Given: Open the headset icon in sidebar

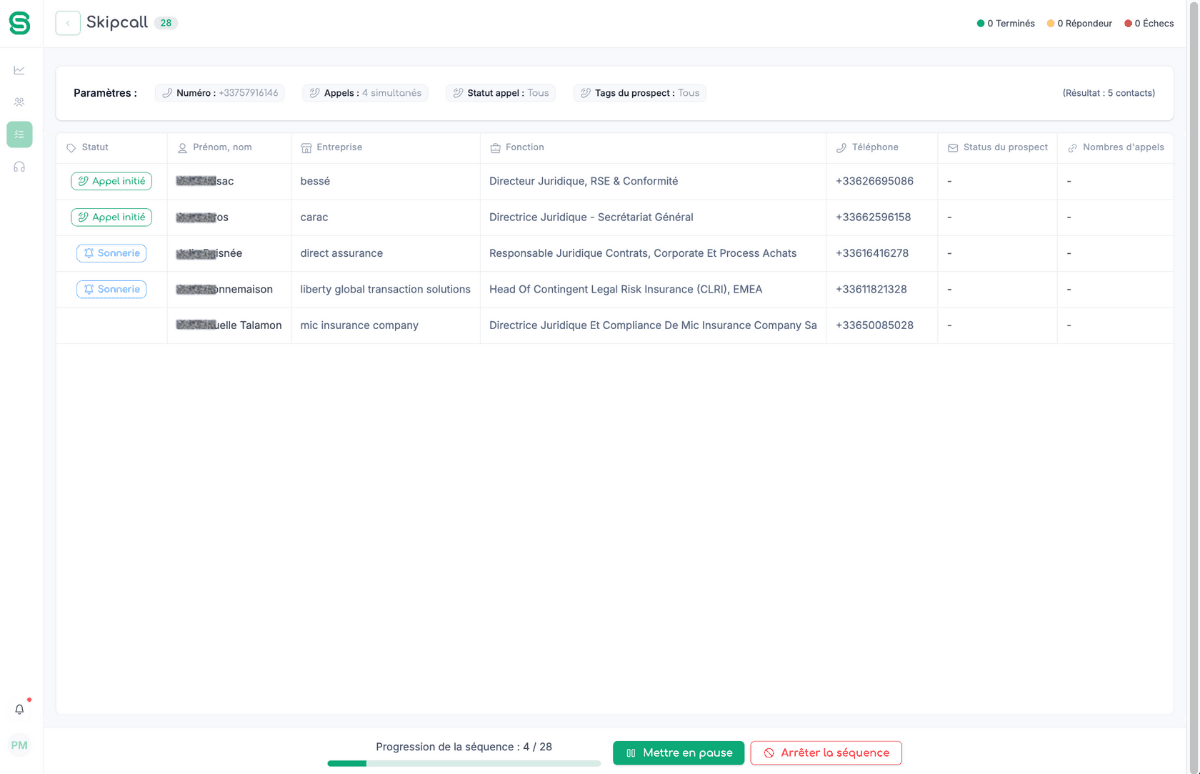Looking at the screenshot, I should tap(19, 167).
